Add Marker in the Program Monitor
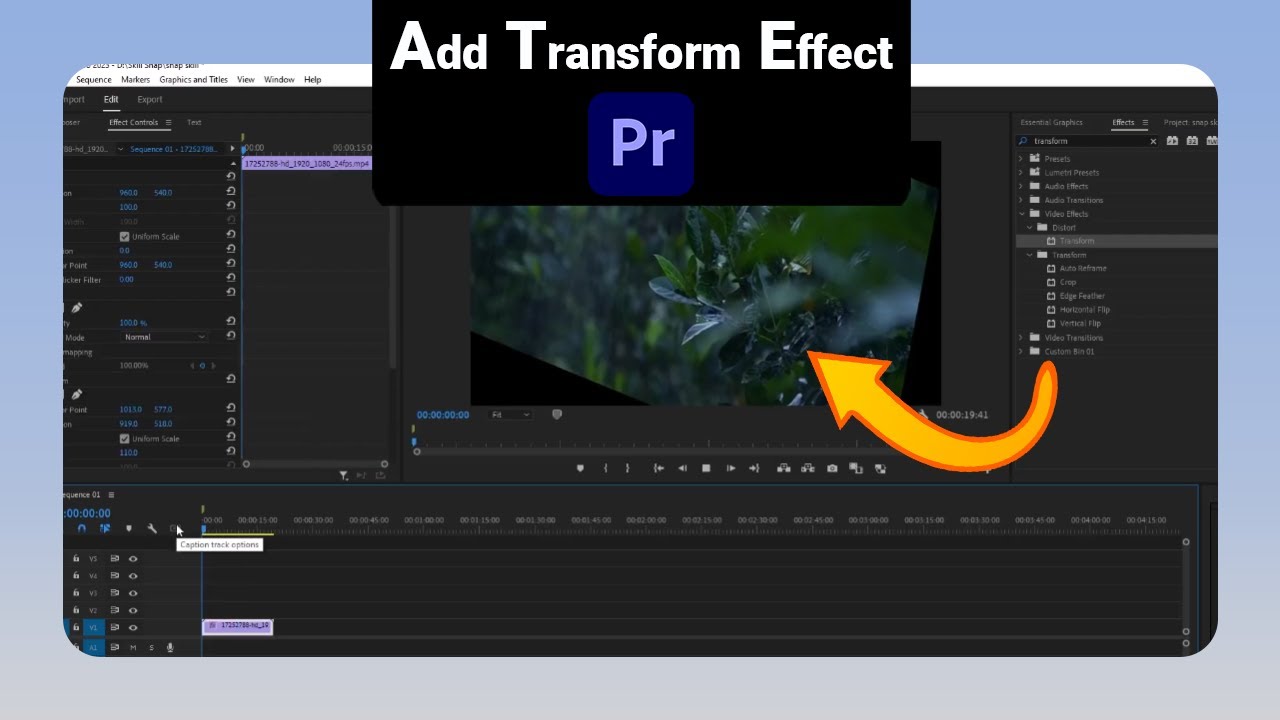 point(580,468)
